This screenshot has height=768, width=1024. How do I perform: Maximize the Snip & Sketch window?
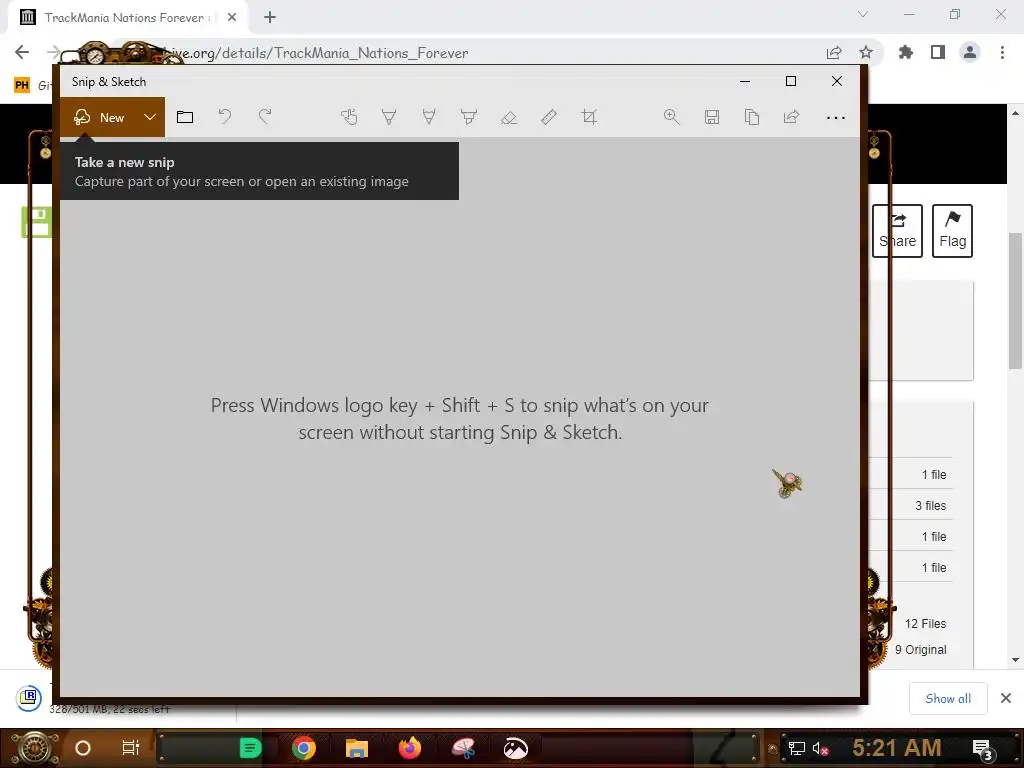pos(791,81)
